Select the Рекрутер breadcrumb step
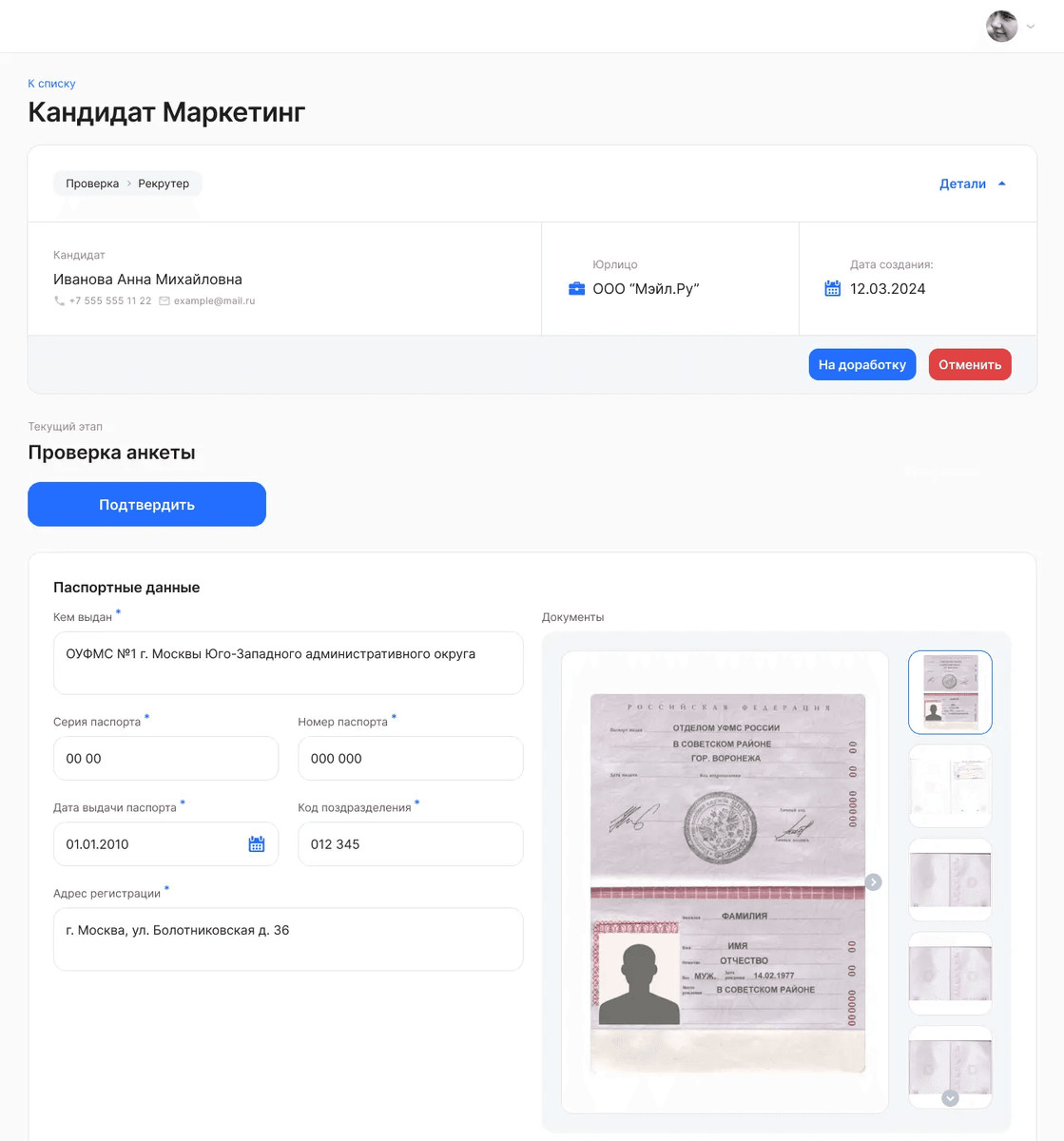 pyautogui.click(x=164, y=184)
